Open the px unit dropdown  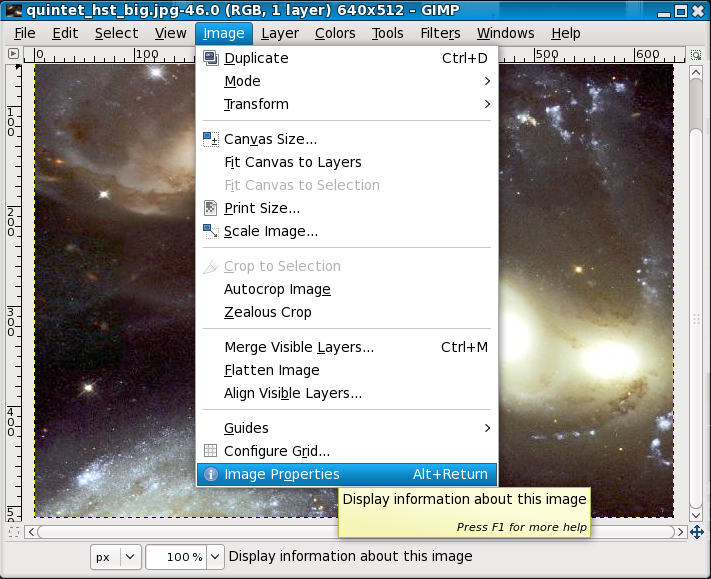point(114,556)
